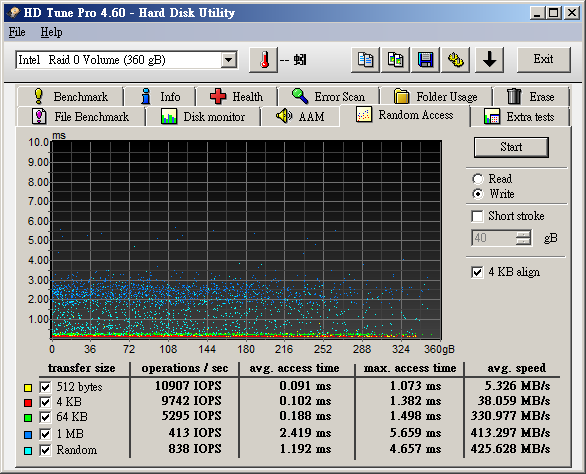Click the HD Tune title bar app icon

(x=14, y=13)
